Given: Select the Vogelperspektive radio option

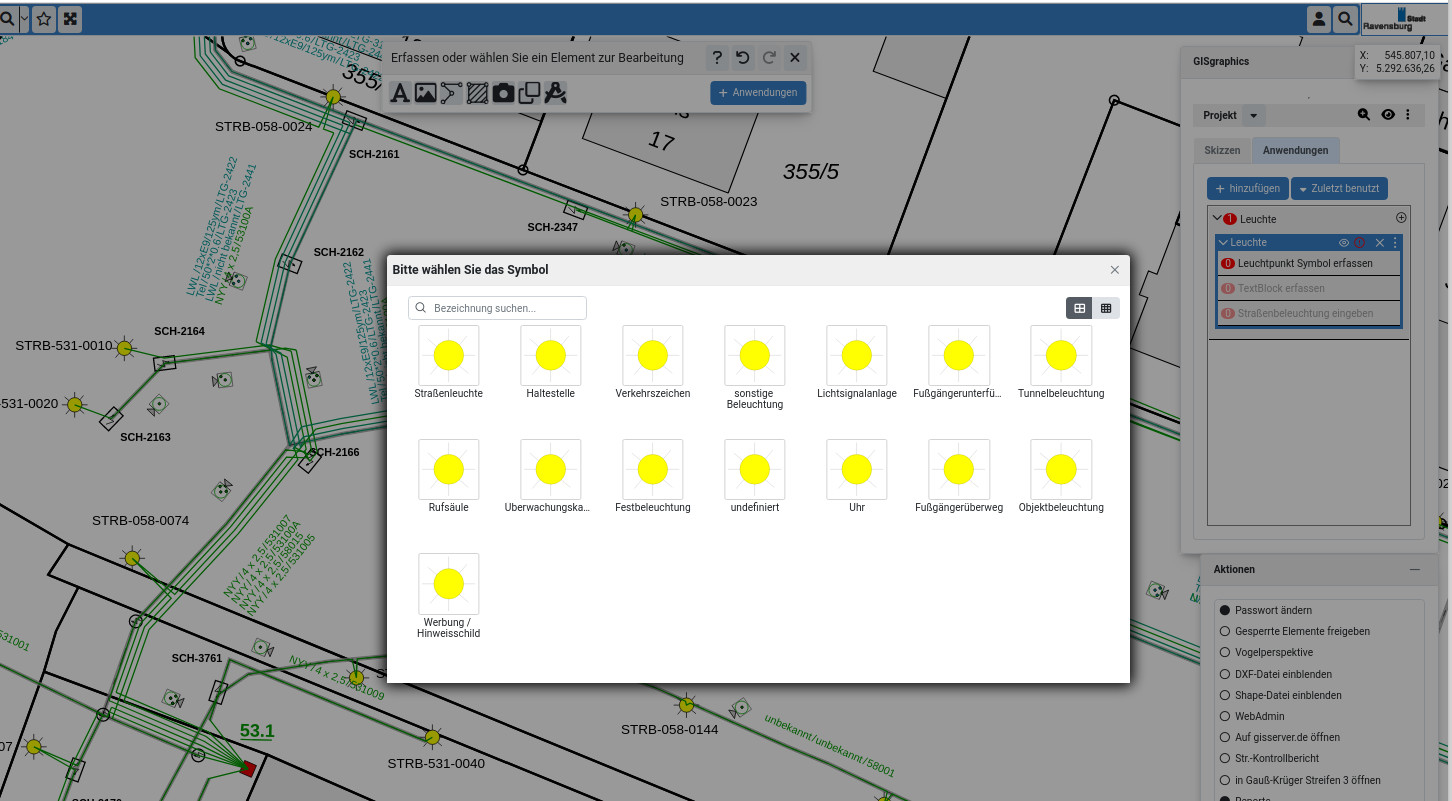Looking at the screenshot, I should point(1225,652).
